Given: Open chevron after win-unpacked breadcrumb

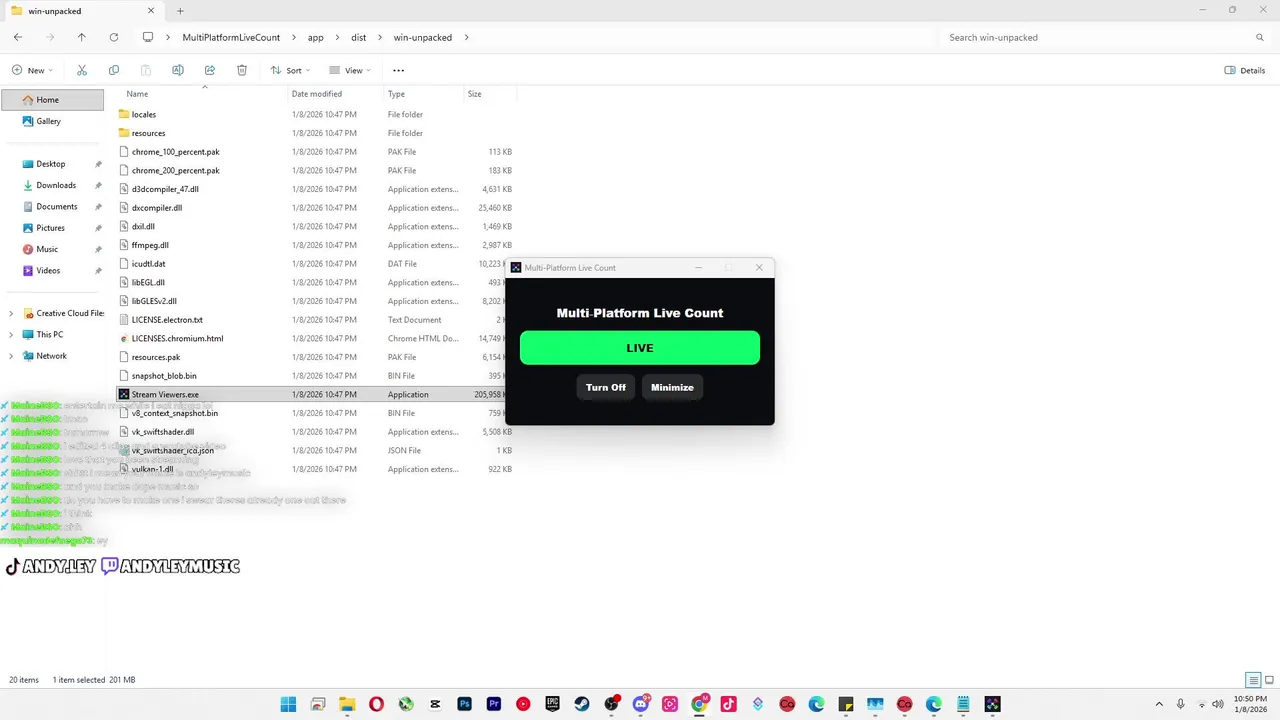Looking at the screenshot, I should 466,37.
